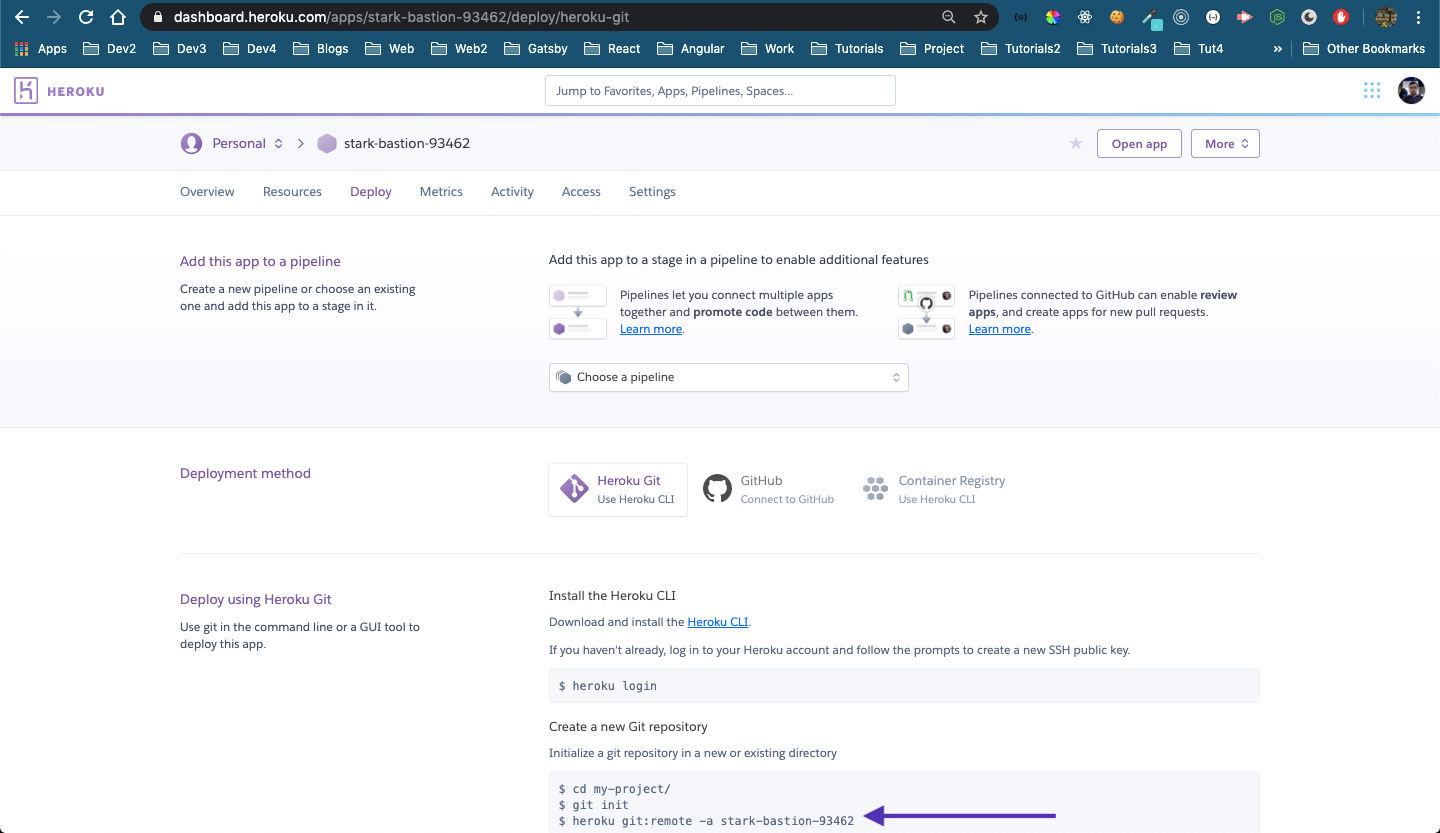Click the Heroku logo icon
This screenshot has height=833, width=1440.
pyautogui.click(x=26, y=91)
